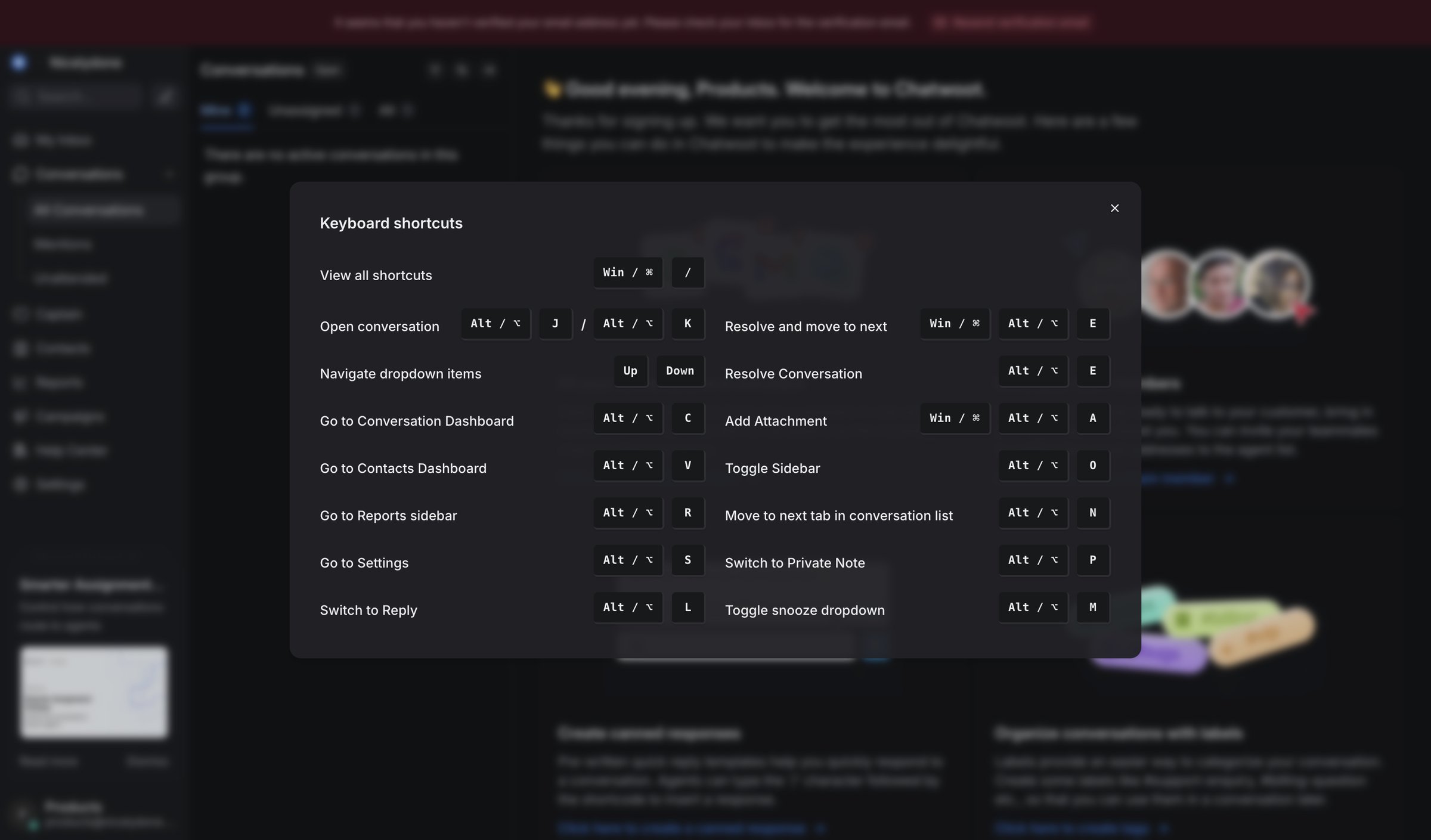This screenshot has width=1431, height=840.
Task: Click the E key in Resolve Conversation row
Action: 1093,371
